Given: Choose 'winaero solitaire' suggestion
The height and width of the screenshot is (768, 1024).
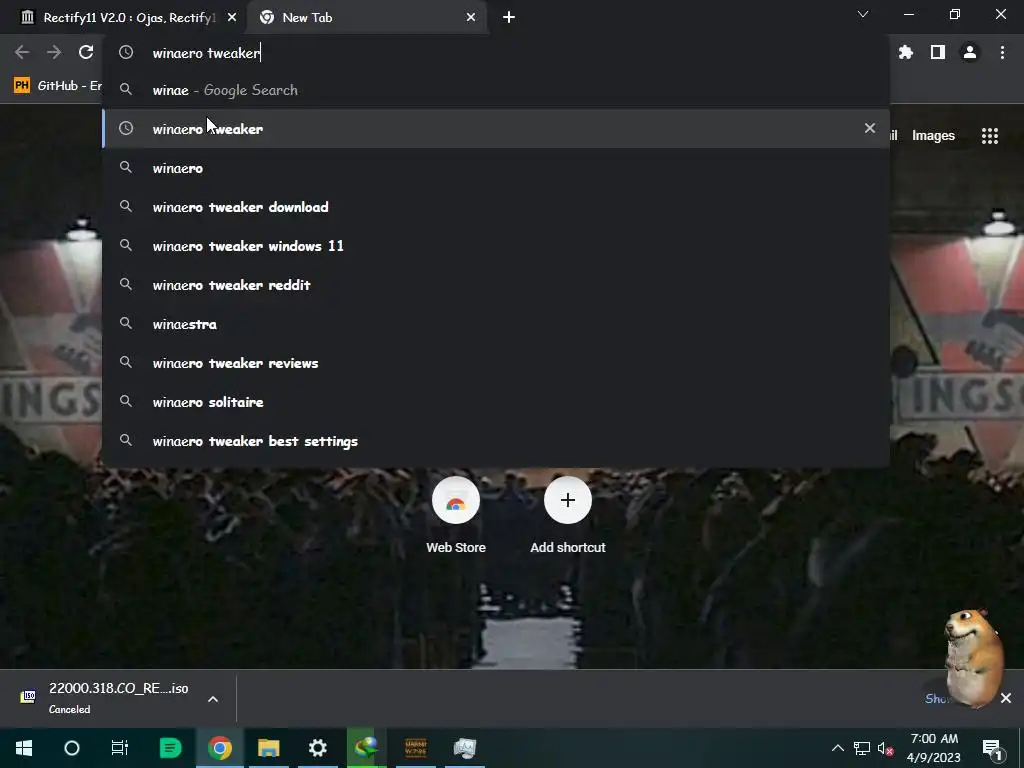Looking at the screenshot, I should click(496, 402).
